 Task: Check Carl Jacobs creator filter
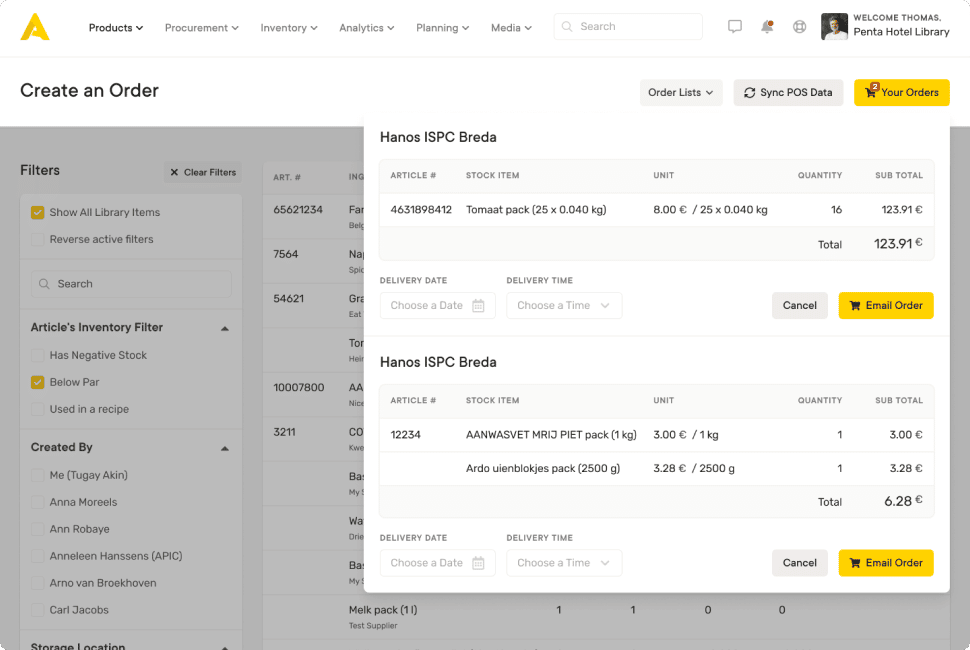tap(37, 610)
